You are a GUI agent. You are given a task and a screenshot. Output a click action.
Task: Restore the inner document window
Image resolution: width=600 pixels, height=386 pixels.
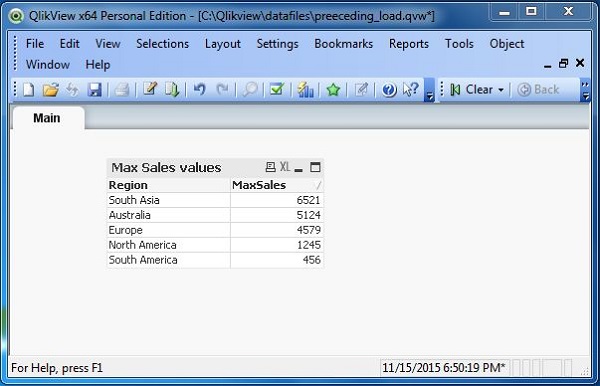click(x=563, y=64)
